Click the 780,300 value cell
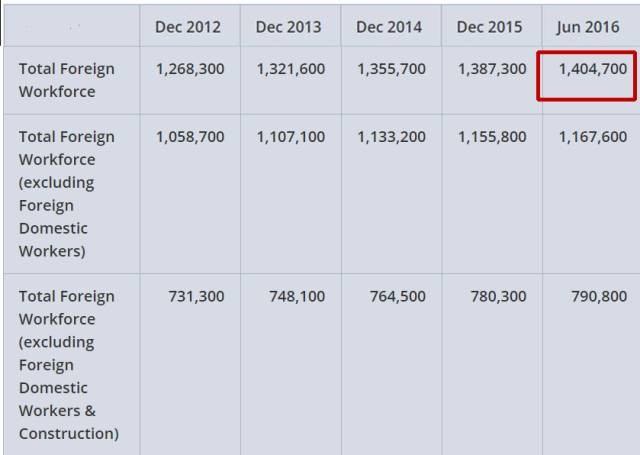The image size is (640, 455). [x=499, y=296]
